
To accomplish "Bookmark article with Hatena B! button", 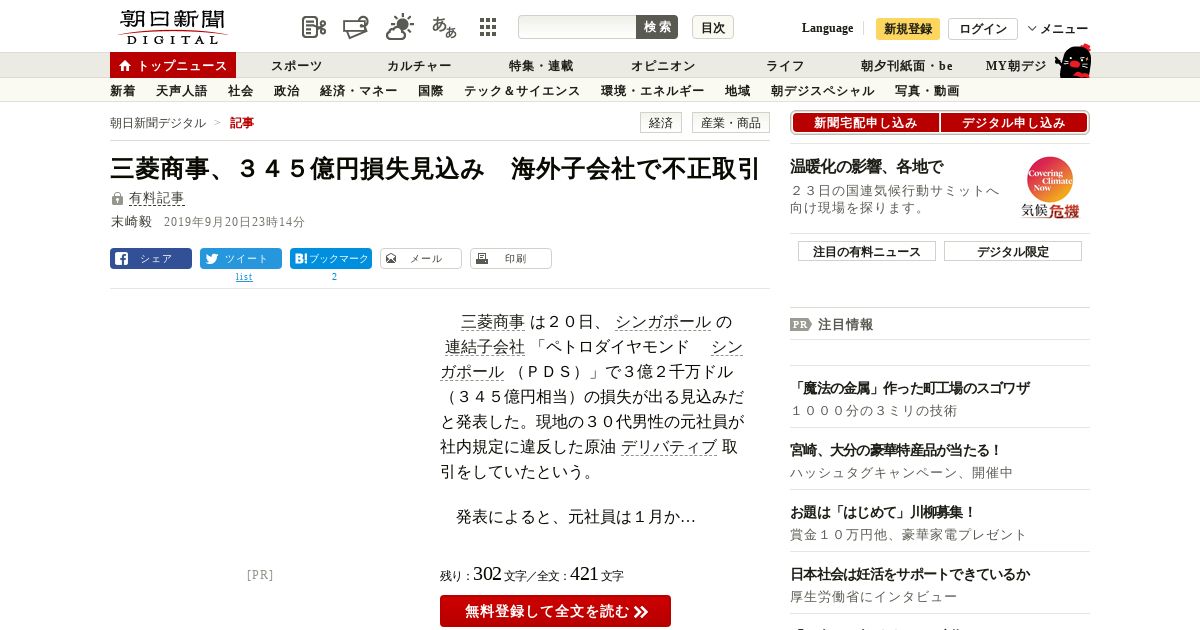I will click(331, 258).
